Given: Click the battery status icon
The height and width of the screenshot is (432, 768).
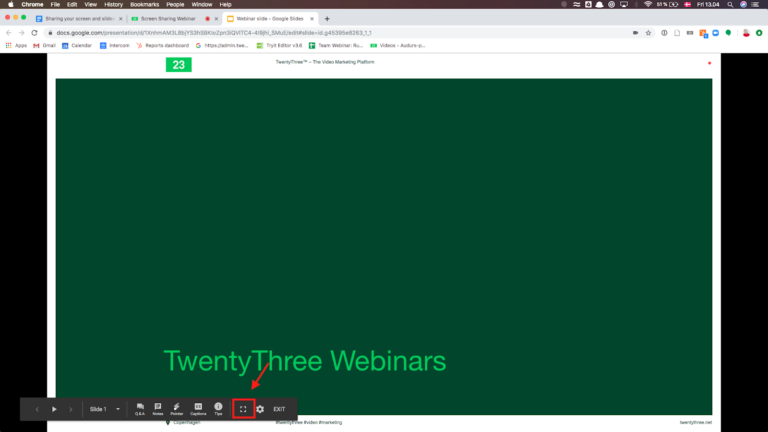Looking at the screenshot, I should tap(674, 4).
